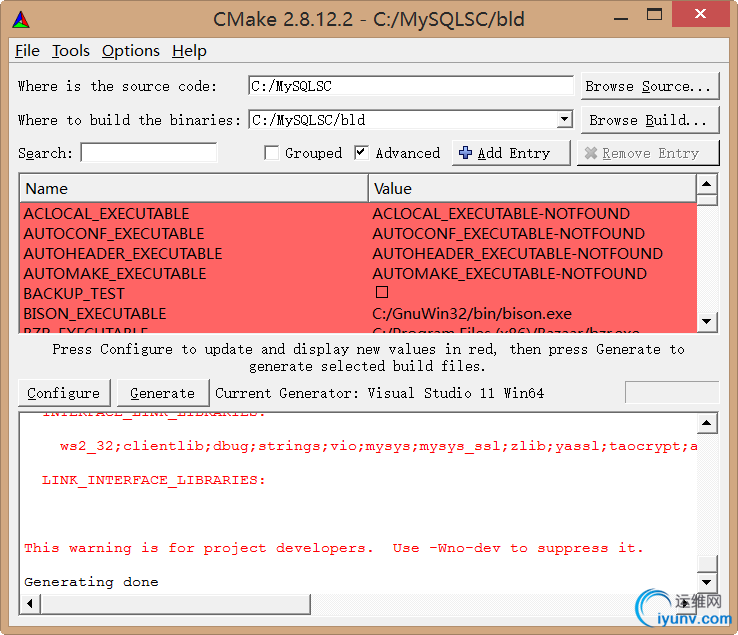738x635 pixels.
Task: Close the CMake window
Action: (x=700, y=14)
